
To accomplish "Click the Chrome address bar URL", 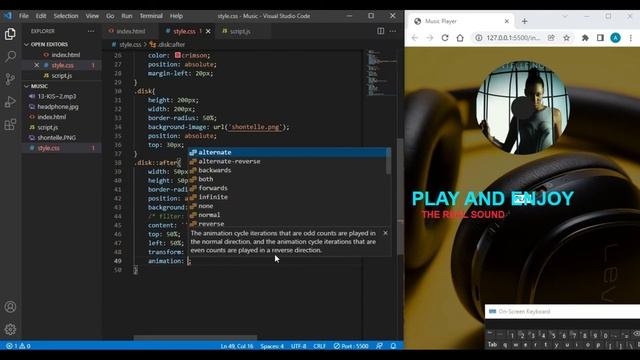I will pos(513,38).
